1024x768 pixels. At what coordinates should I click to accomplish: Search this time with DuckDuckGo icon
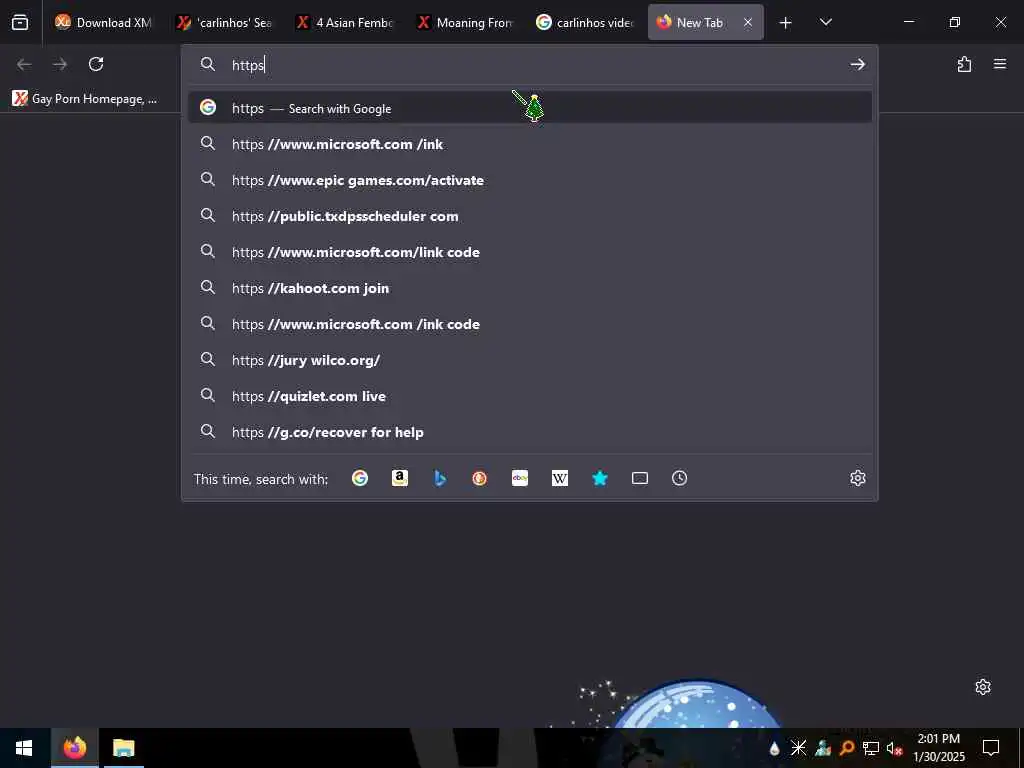[479, 478]
